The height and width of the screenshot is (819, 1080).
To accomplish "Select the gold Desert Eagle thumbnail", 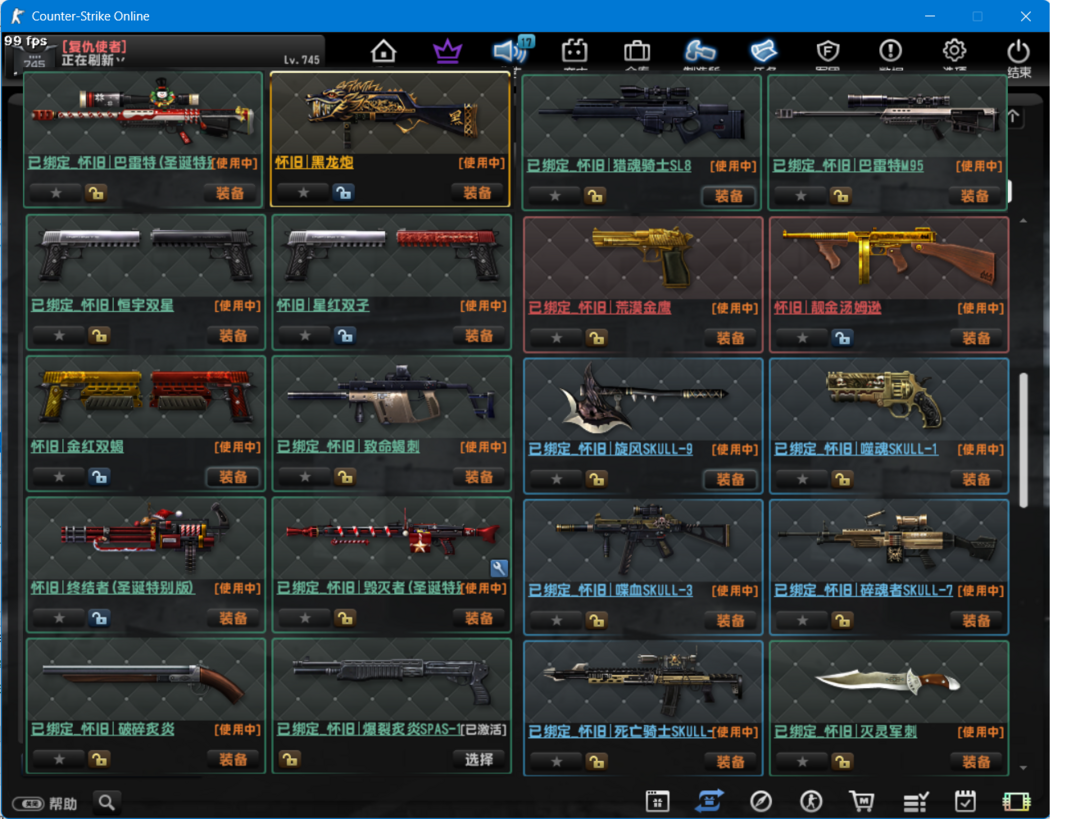I will [x=643, y=258].
